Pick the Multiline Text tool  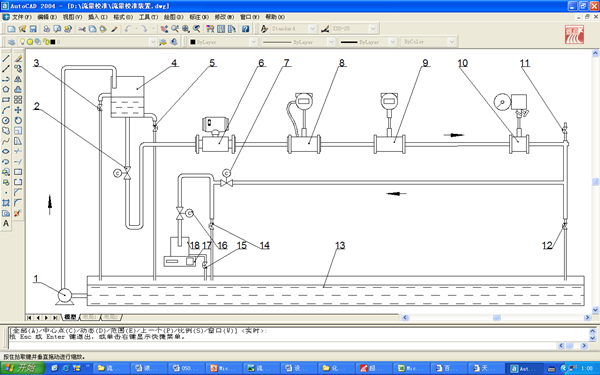[x=6, y=223]
